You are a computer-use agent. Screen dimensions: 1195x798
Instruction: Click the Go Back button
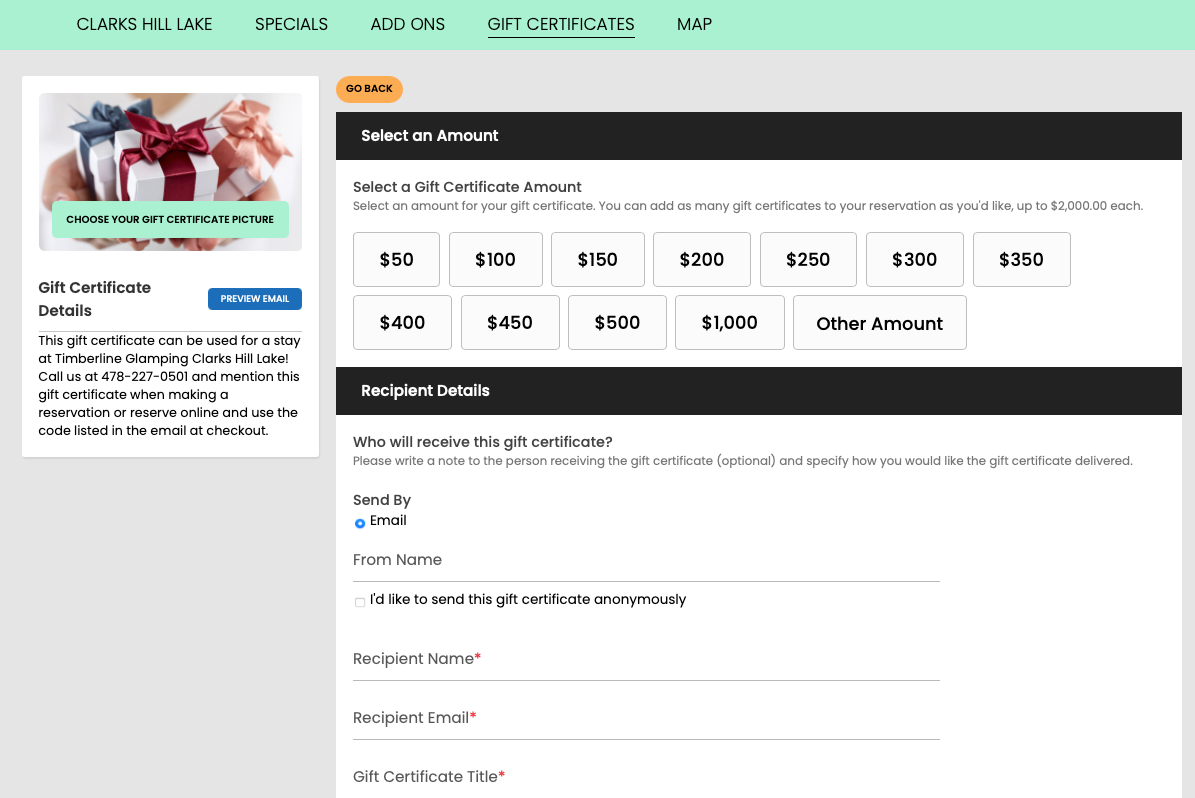[x=369, y=88]
